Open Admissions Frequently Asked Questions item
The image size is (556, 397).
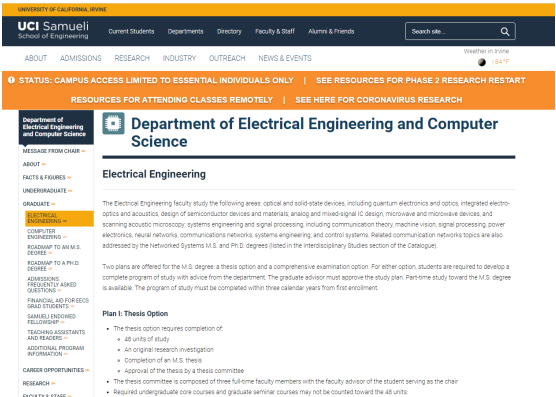pos(52,285)
